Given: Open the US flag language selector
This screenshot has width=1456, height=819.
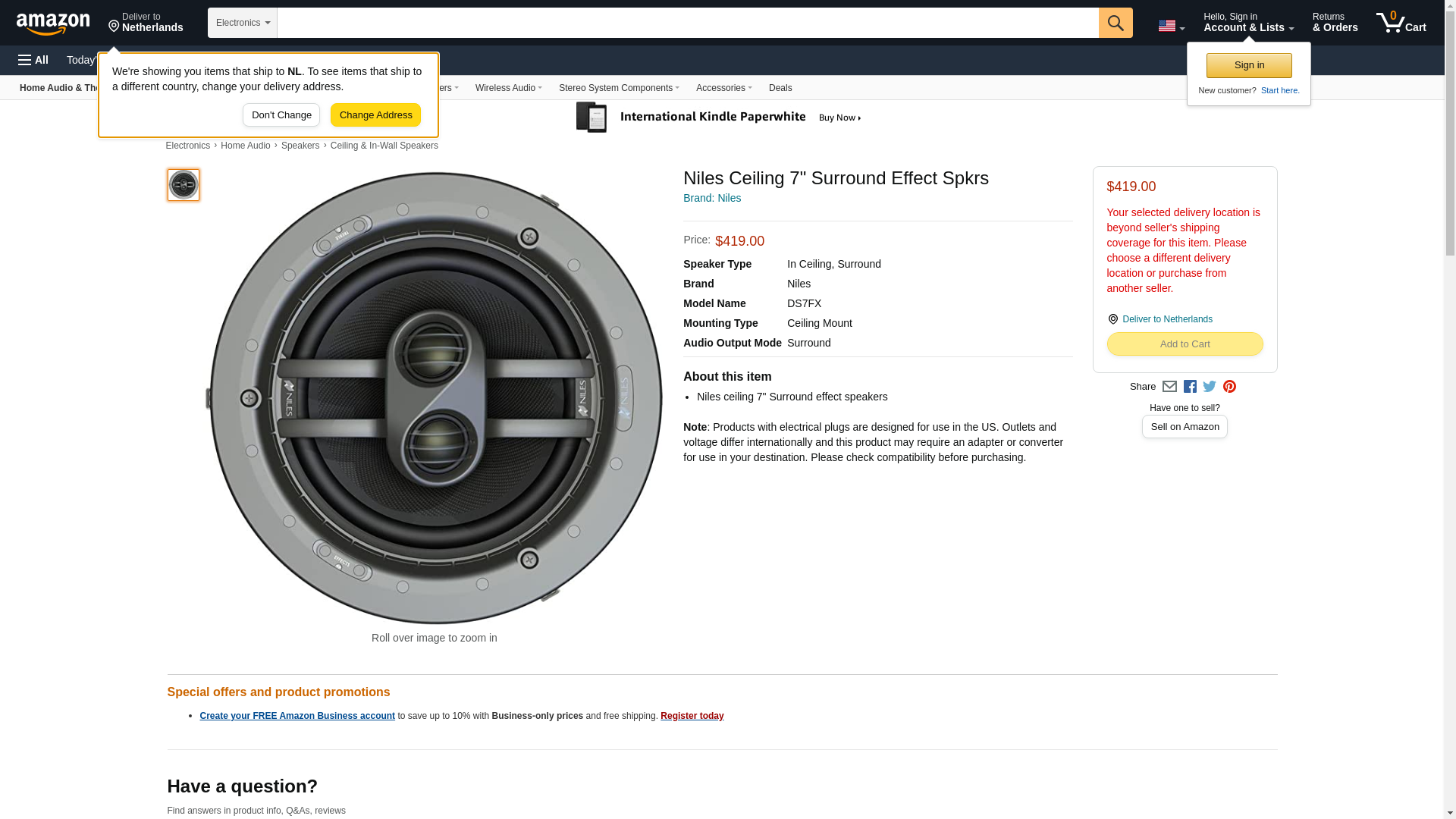Looking at the screenshot, I should [1171, 26].
